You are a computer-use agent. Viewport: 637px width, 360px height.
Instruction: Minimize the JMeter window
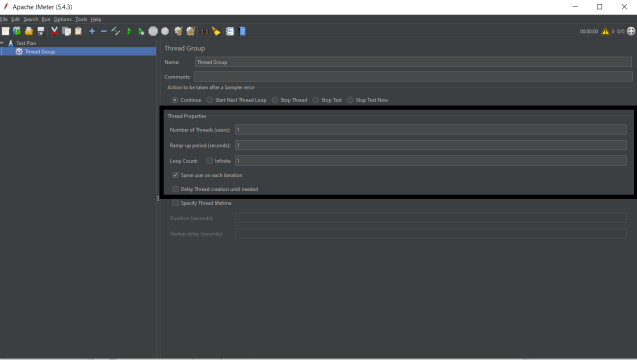tap(575, 7)
